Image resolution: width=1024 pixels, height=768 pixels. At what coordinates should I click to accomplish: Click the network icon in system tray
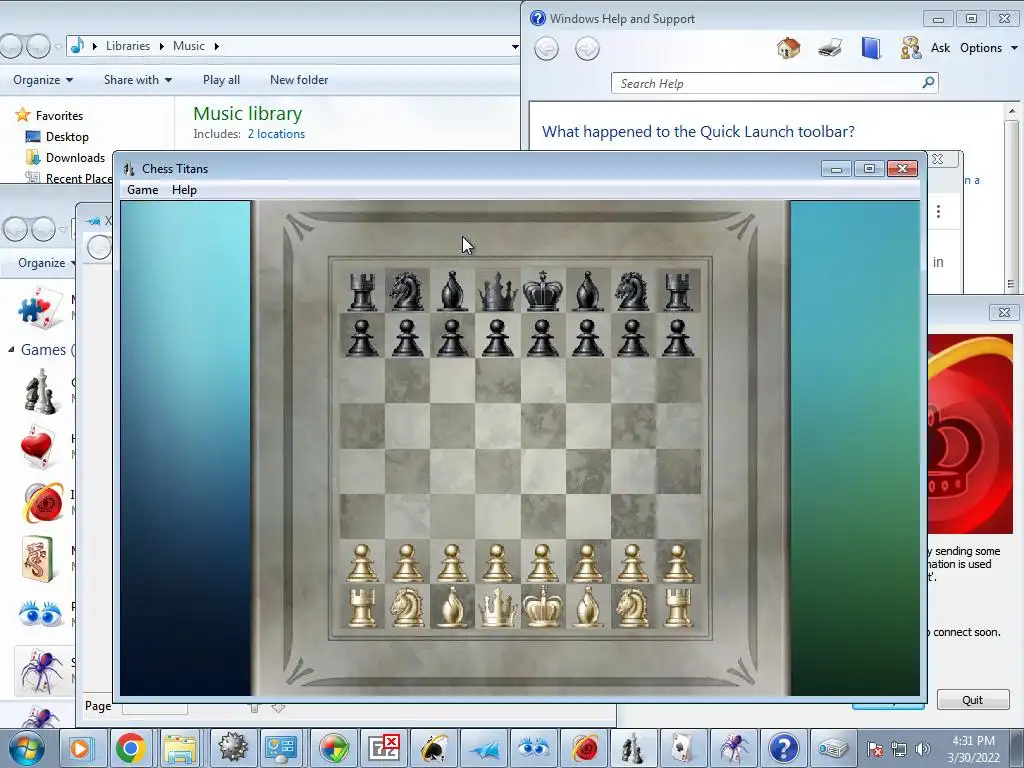tap(899, 748)
